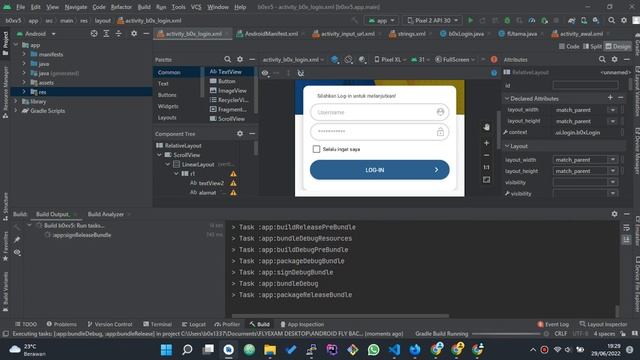The height and width of the screenshot is (360, 640).
Task: Toggle device orientation icon in design toolbar
Action: point(348,60)
